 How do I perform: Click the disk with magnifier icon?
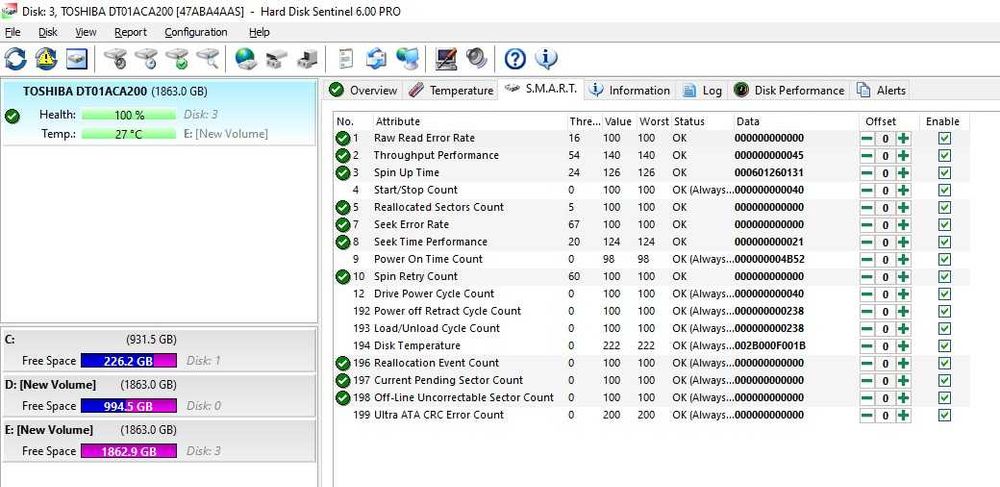[x=208, y=59]
